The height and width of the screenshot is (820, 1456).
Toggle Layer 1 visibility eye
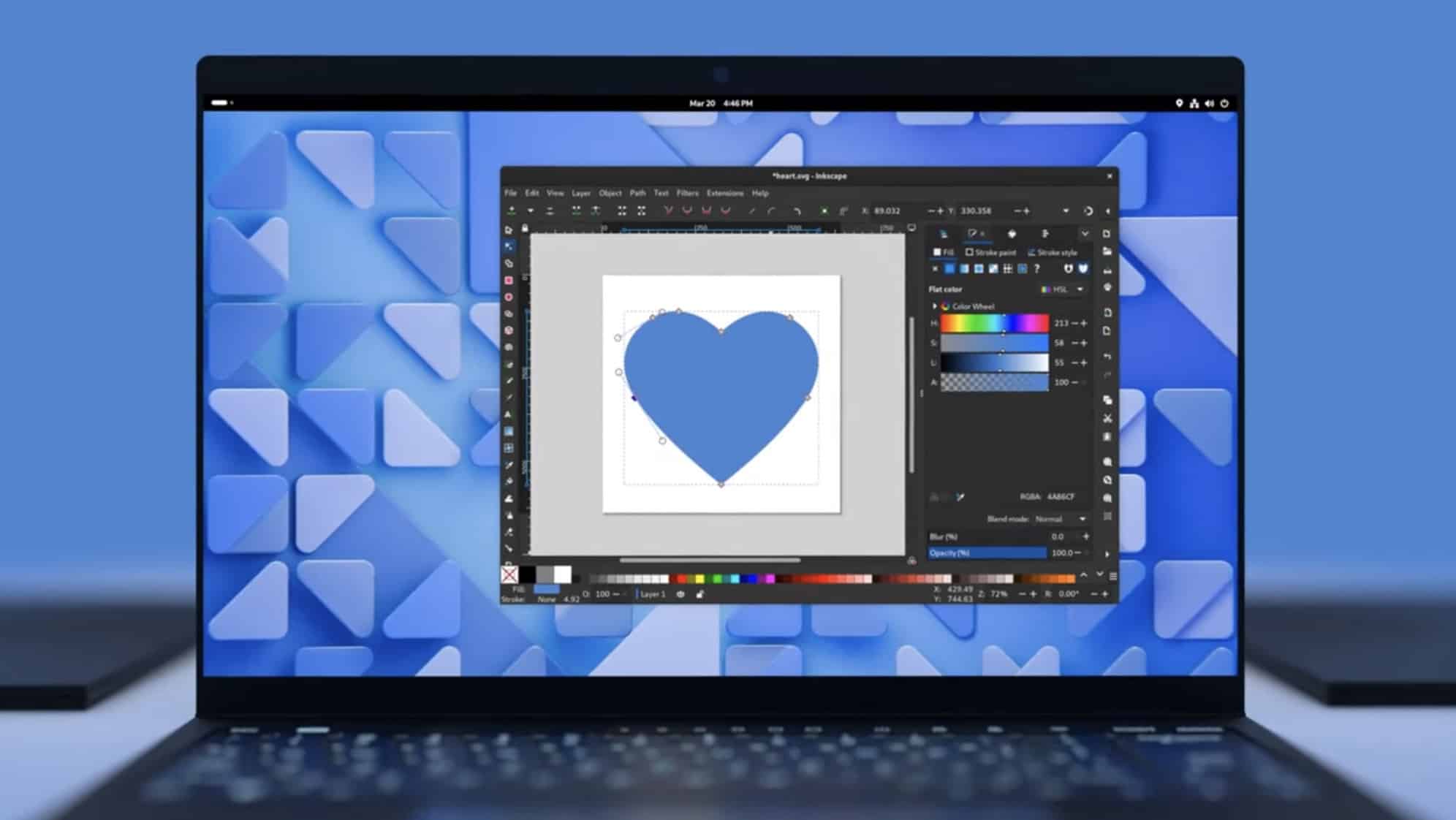pos(680,594)
